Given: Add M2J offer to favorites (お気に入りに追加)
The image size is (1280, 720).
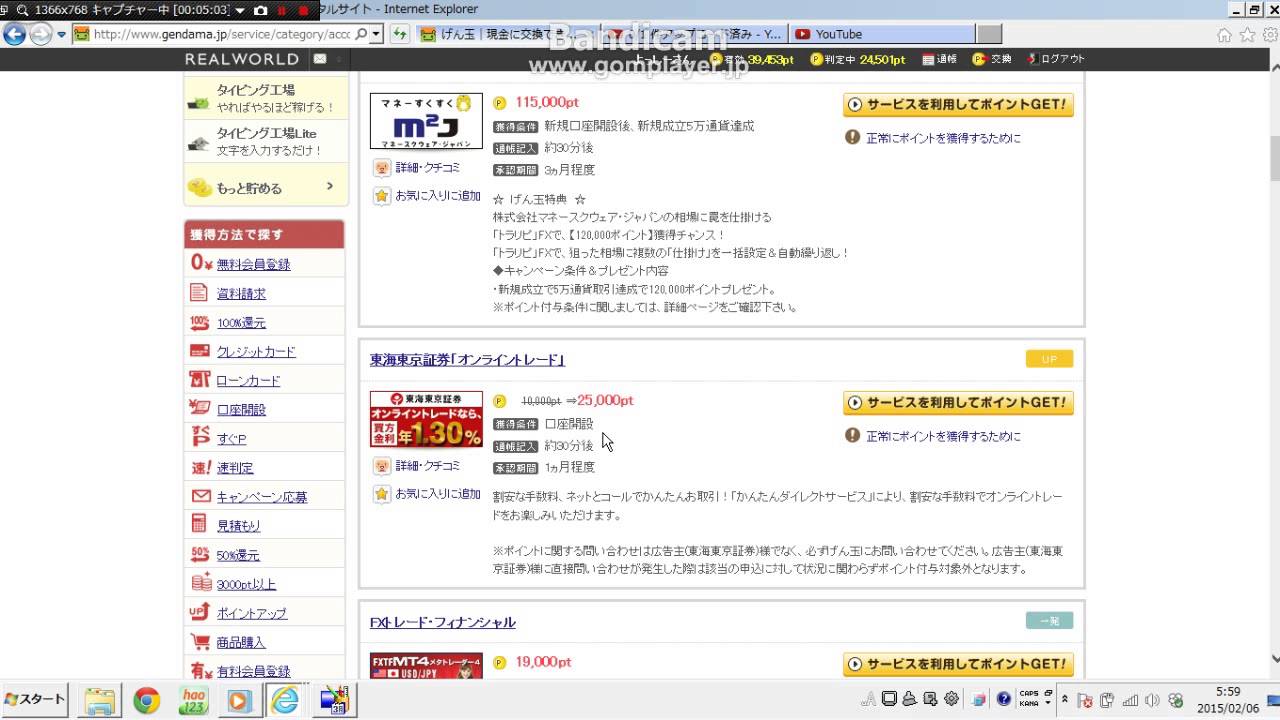Looking at the screenshot, I should (x=437, y=196).
